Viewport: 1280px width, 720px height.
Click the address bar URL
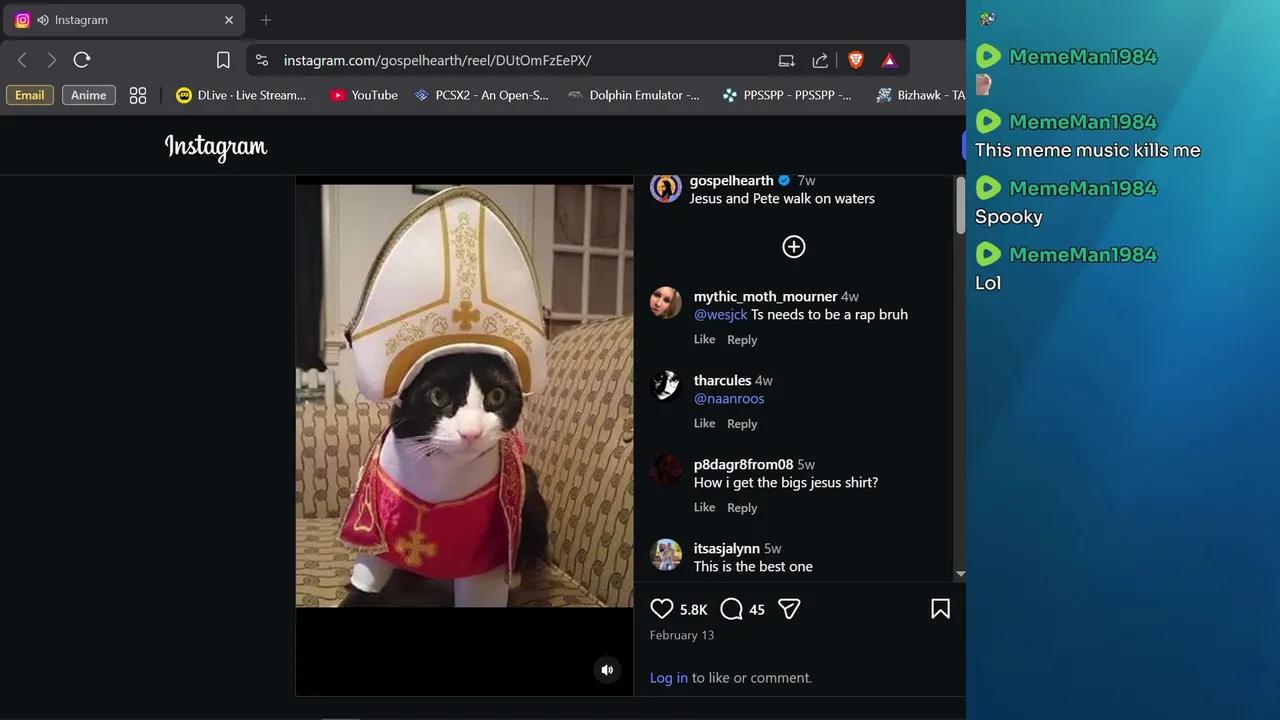coord(437,60)
